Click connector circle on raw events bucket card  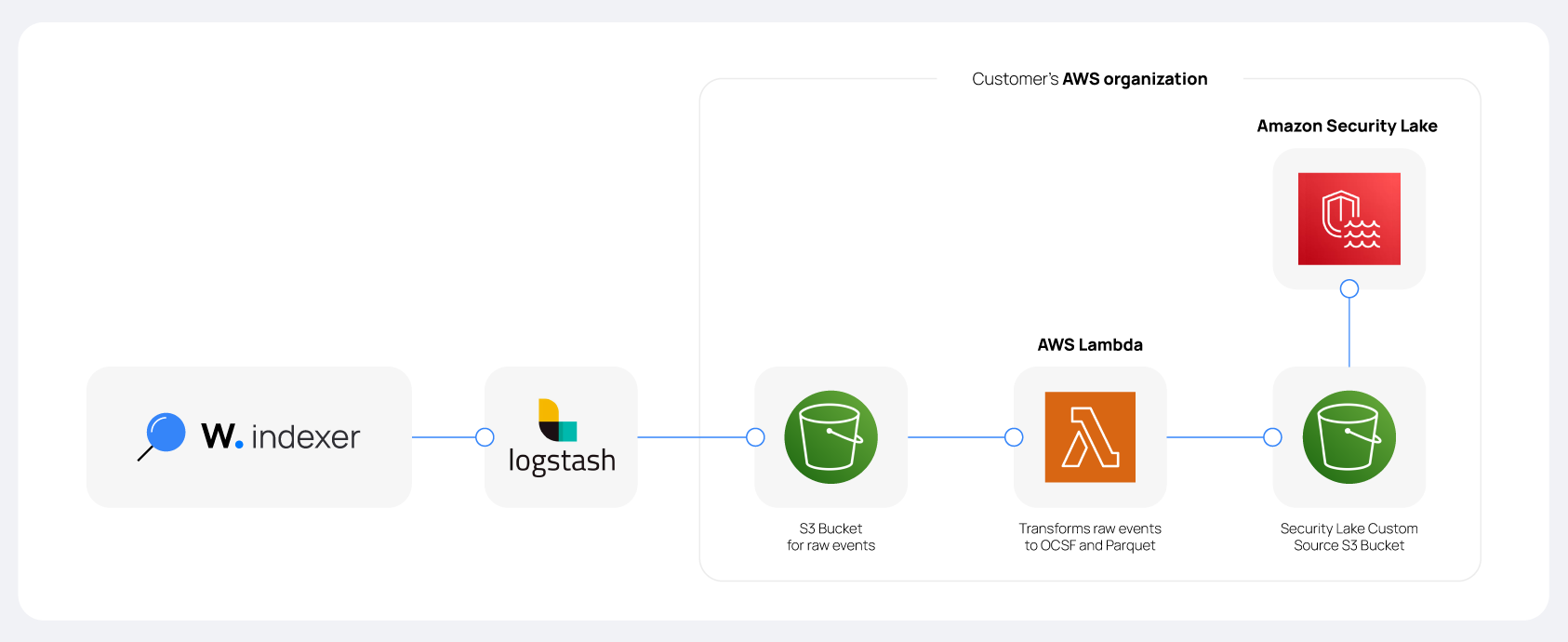click(755, 437)
